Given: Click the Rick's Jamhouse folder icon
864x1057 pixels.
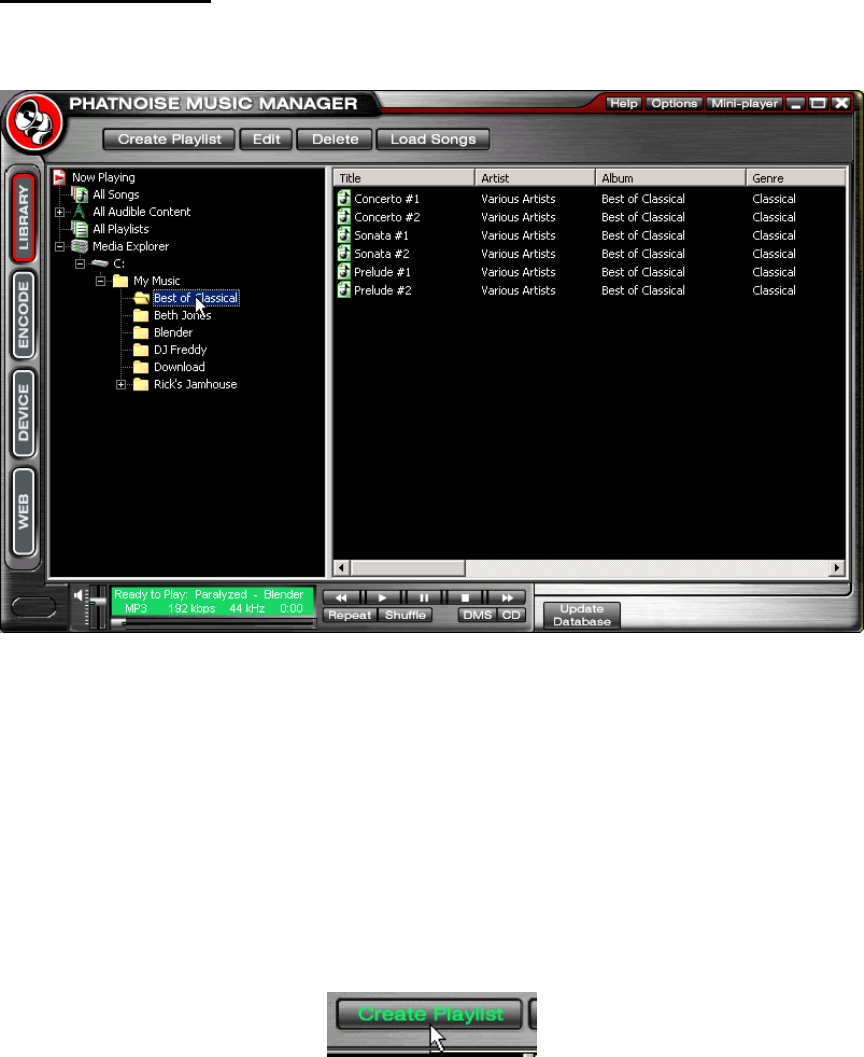Looking at the screenshot, I should [141, 384].
